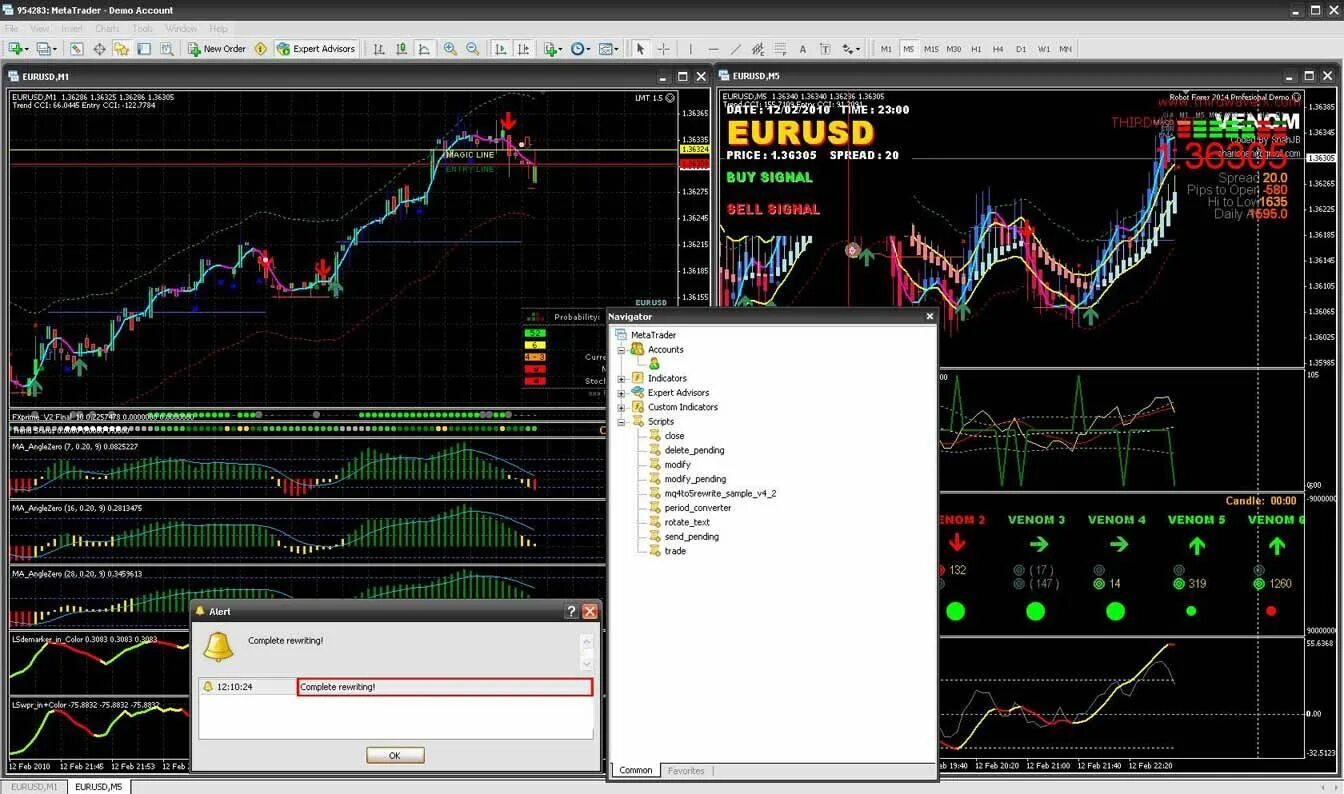
Task: Set timeframe to H1
Action: coord(976,49)
